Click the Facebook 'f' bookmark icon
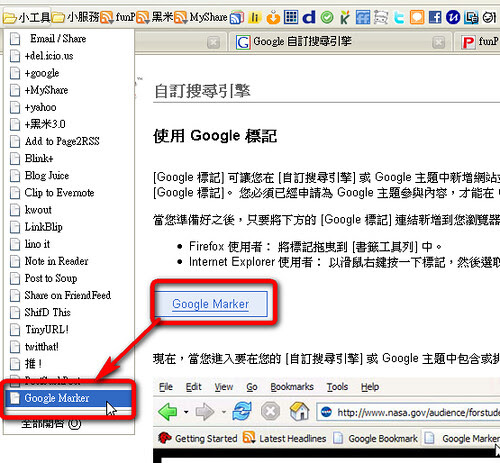 click(435, 17)
